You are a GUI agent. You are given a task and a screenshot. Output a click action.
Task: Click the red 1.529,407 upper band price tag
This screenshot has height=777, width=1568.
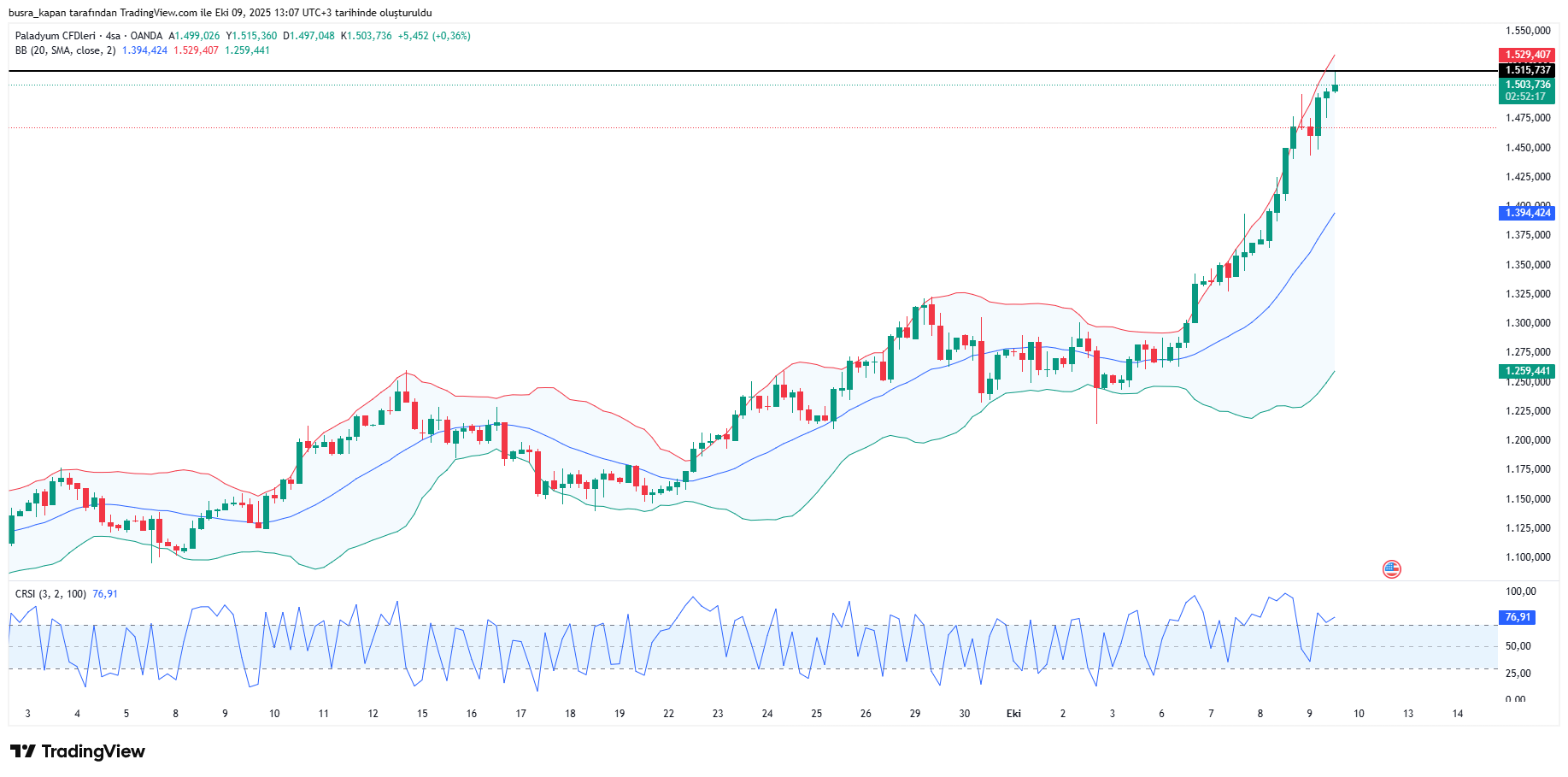1527,55
